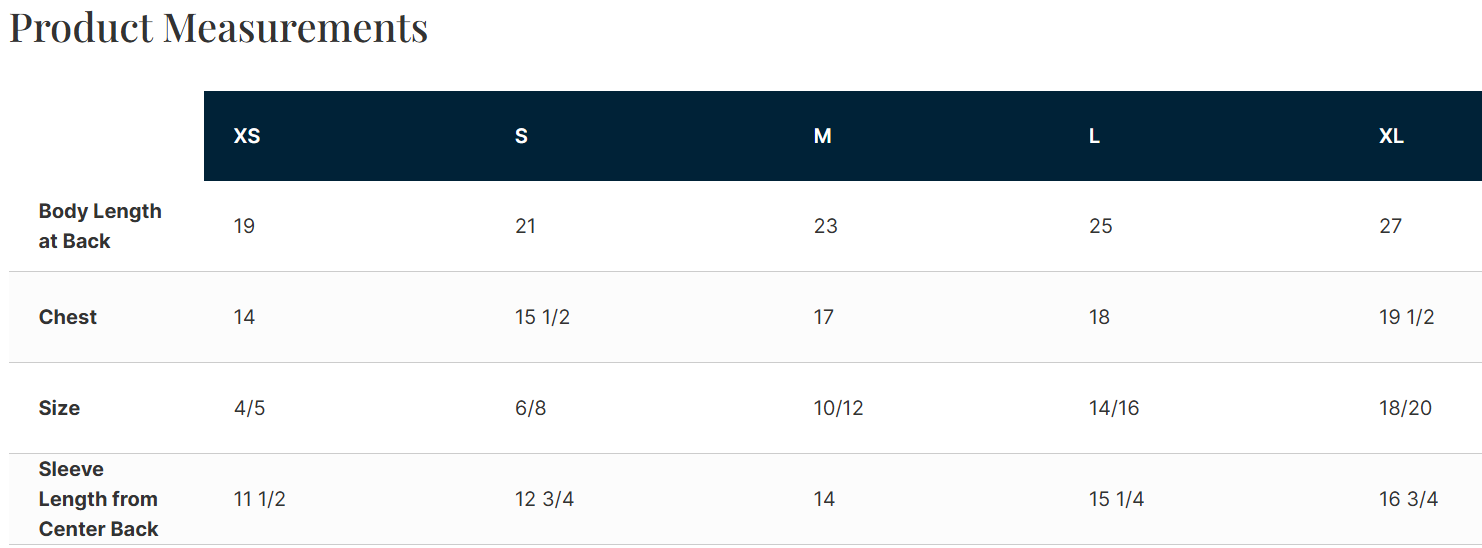The height and width of the screenshot is (548, 1482).
Task: Select the XL sleeve length 16 3/4
Action: (1408, 499)
